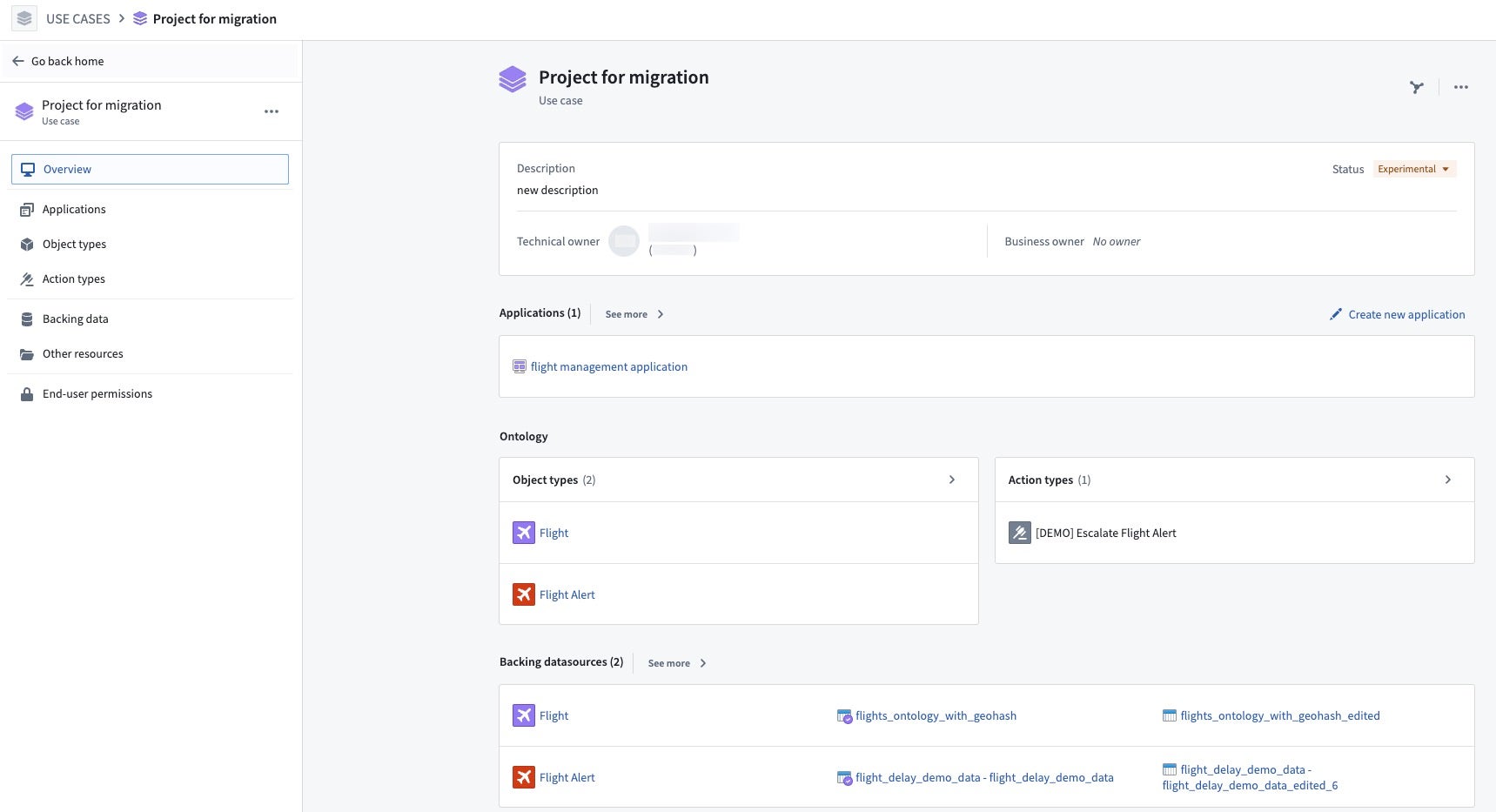Open the Experimental status dropdown
This screenshot has width=1496, height=812.
click(x=1414, y=169)
